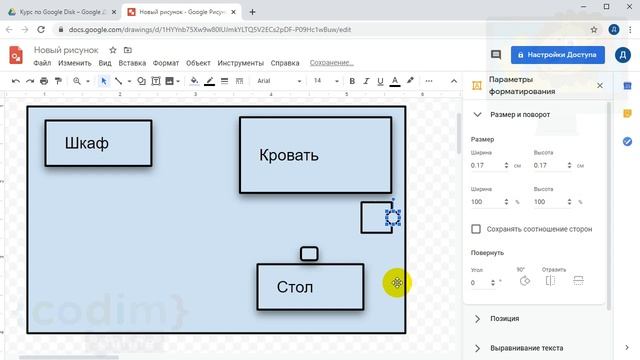Star the document Новый рисунок

pyautogui.click(x=113, y=50)
